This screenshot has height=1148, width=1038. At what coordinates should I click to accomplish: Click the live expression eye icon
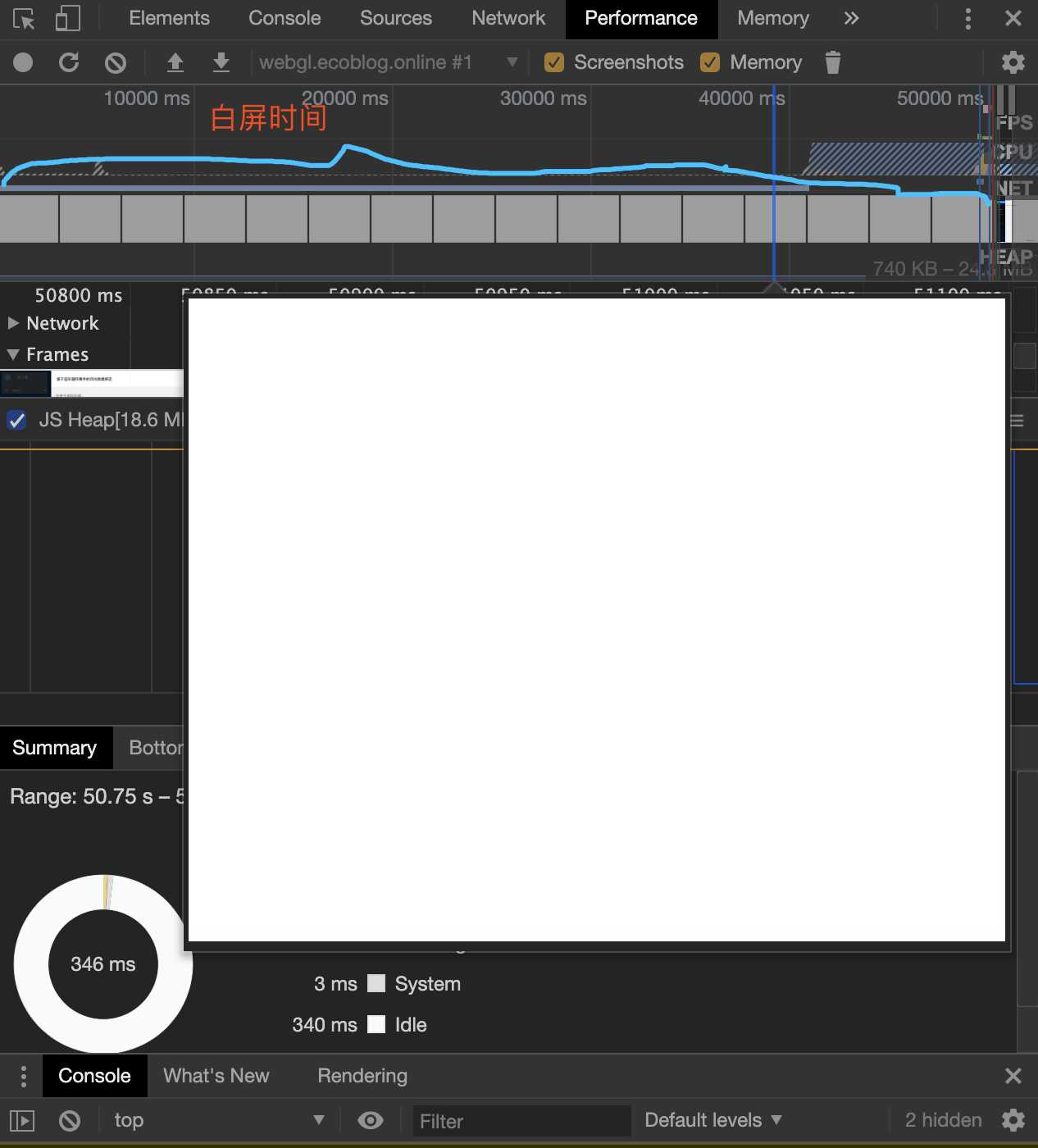(x=371, y=1120)
